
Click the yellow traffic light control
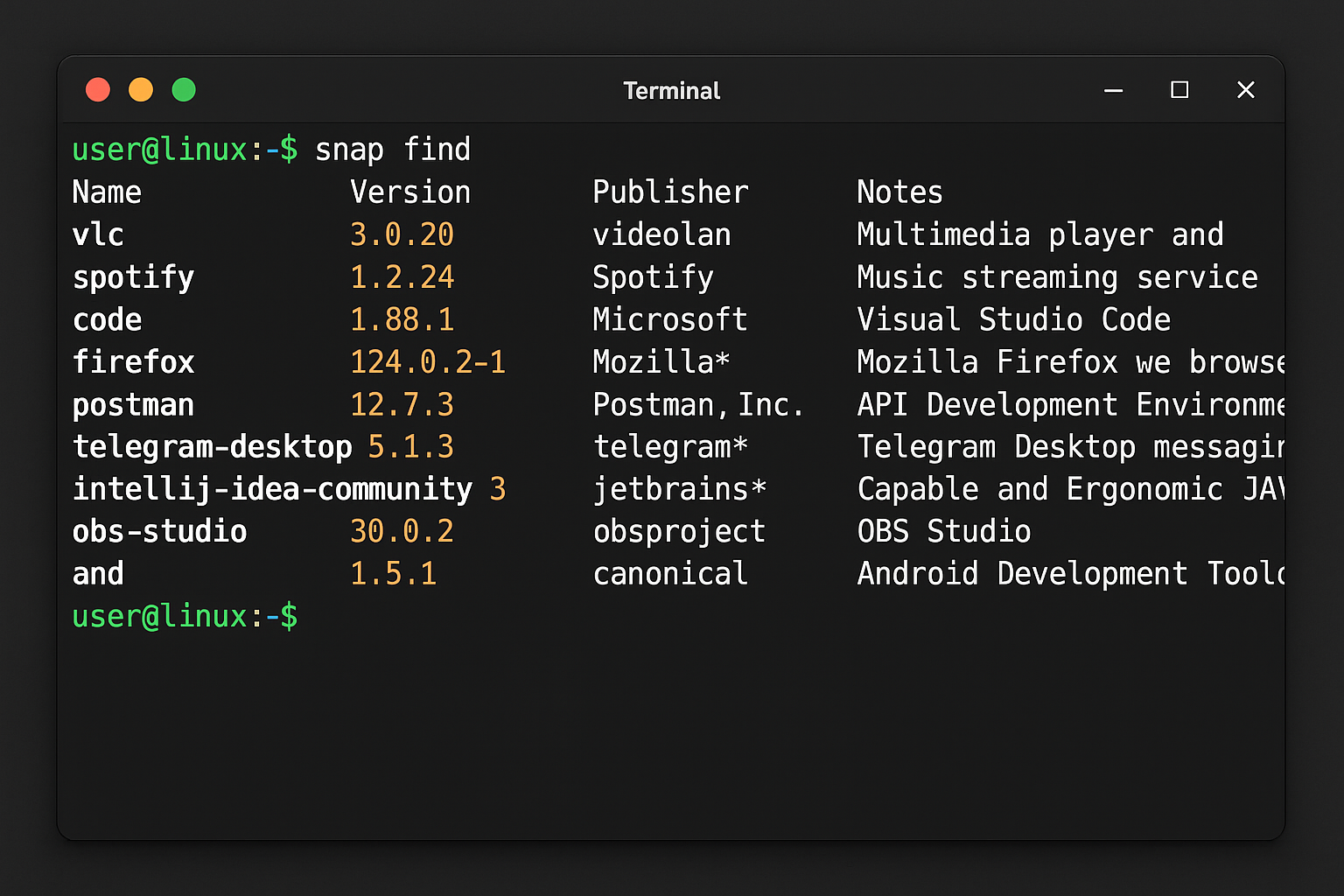point(141,89)
